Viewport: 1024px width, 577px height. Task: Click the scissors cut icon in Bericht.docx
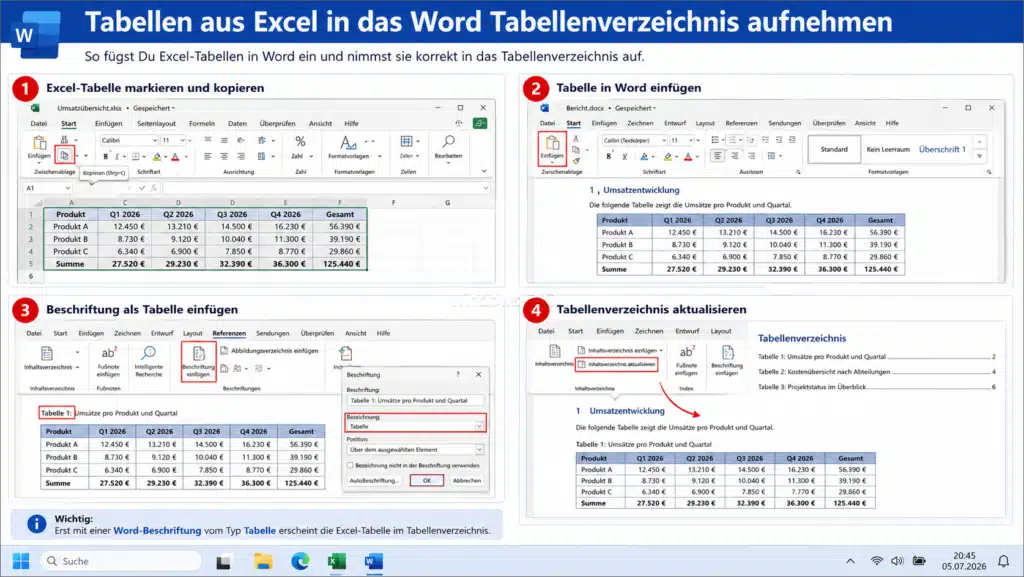[576, 138]
